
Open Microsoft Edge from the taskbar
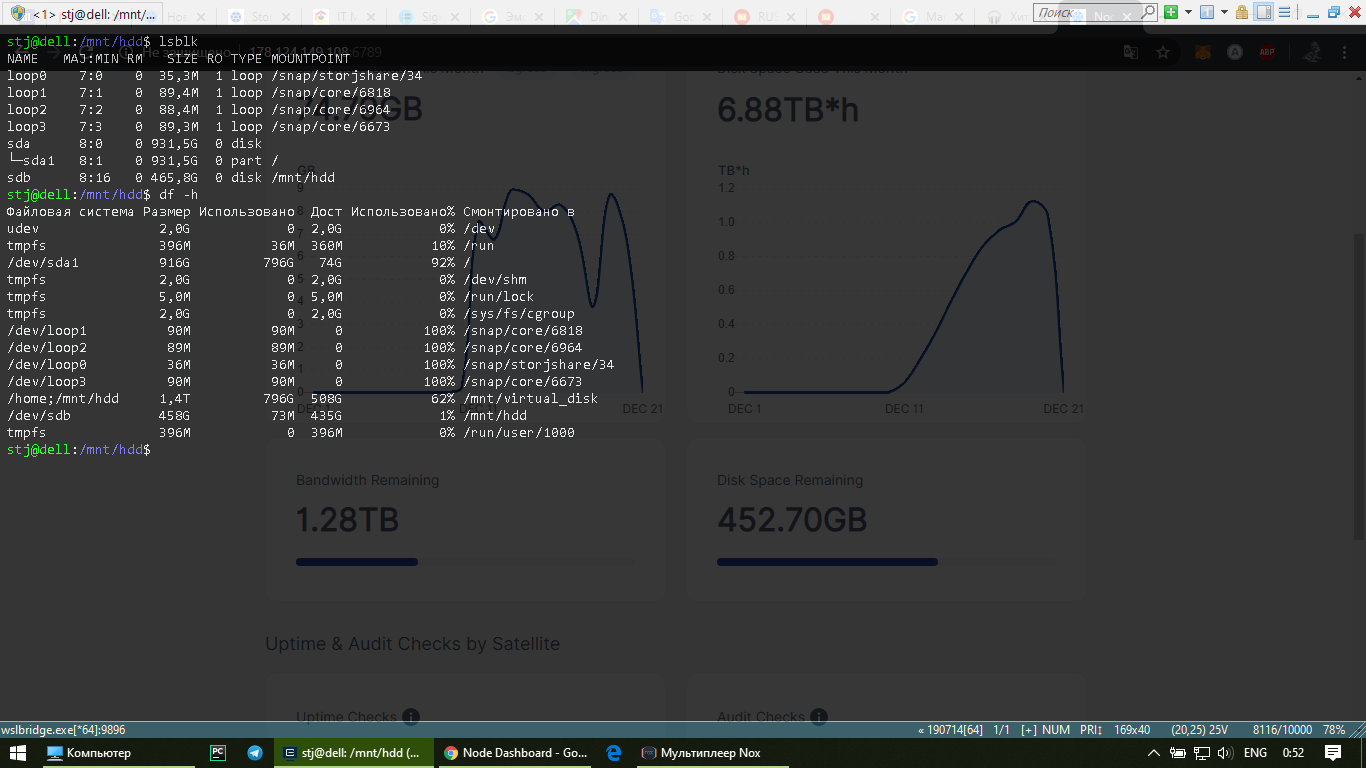point(614,753)
